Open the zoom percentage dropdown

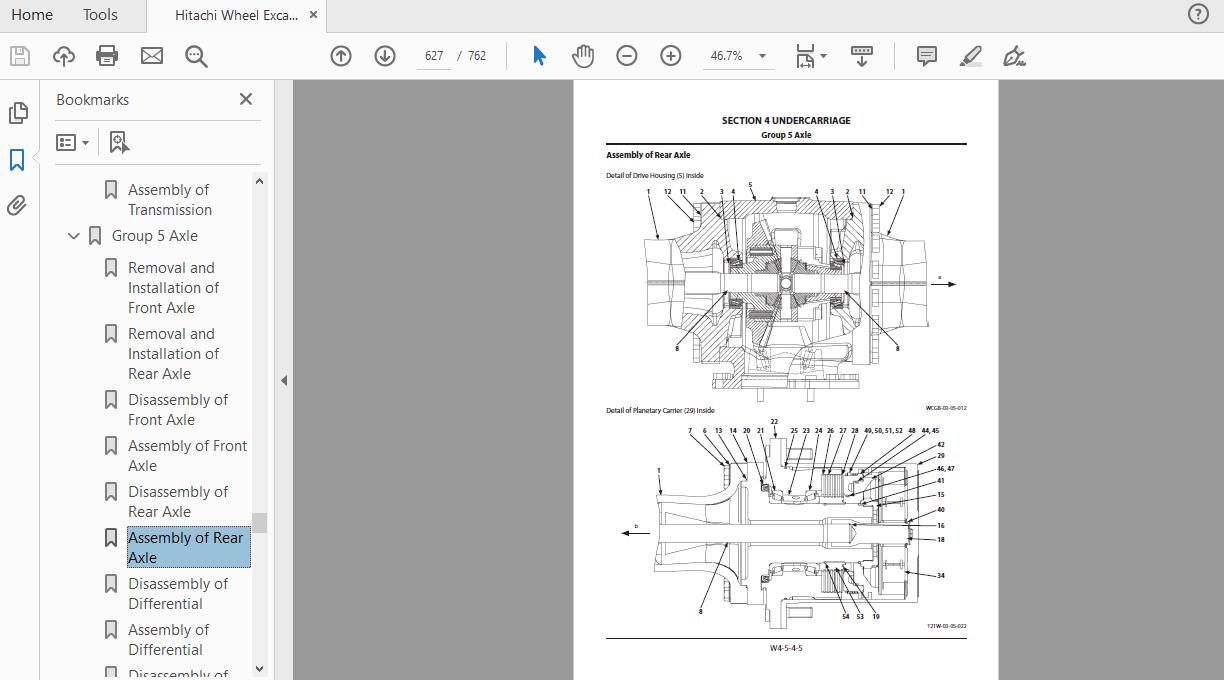pos(738,56)
